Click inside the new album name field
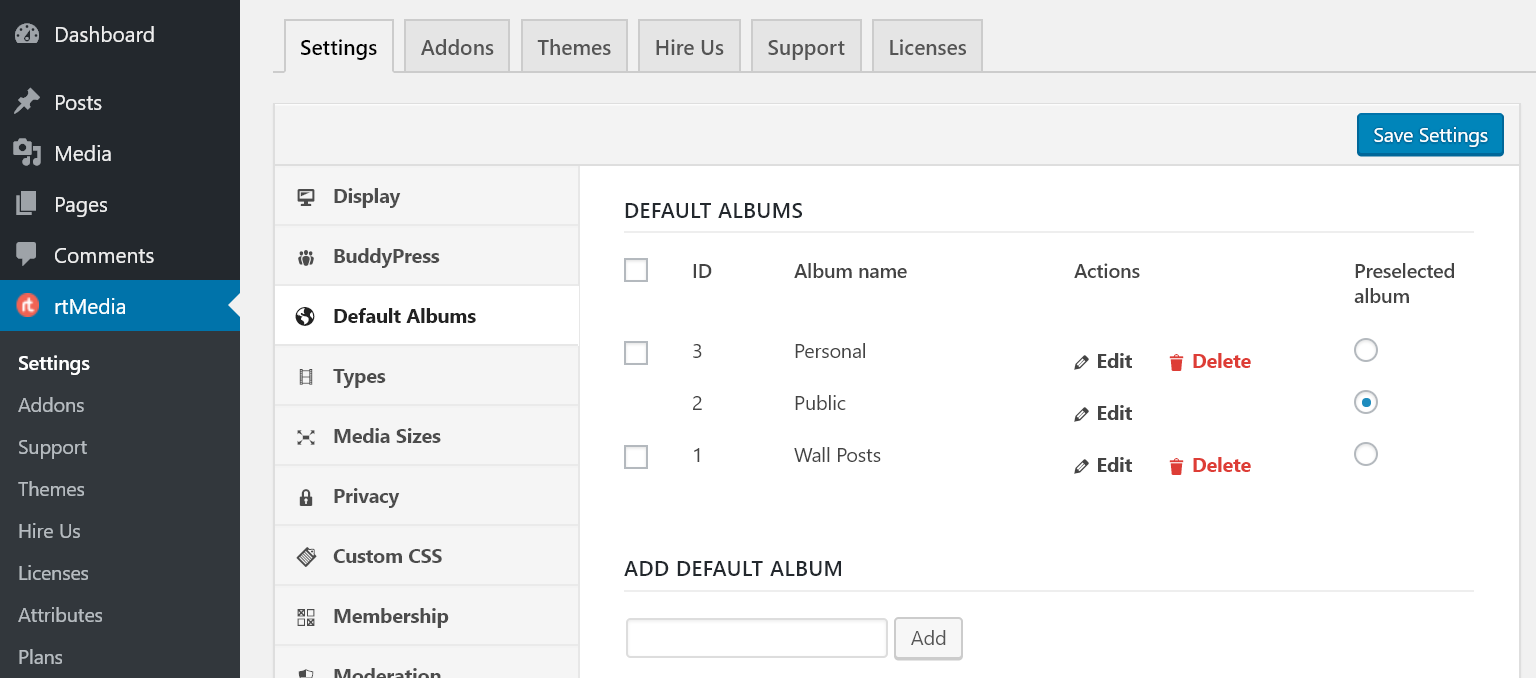This screenshot has width=1536, height=678. pos(756,638)
